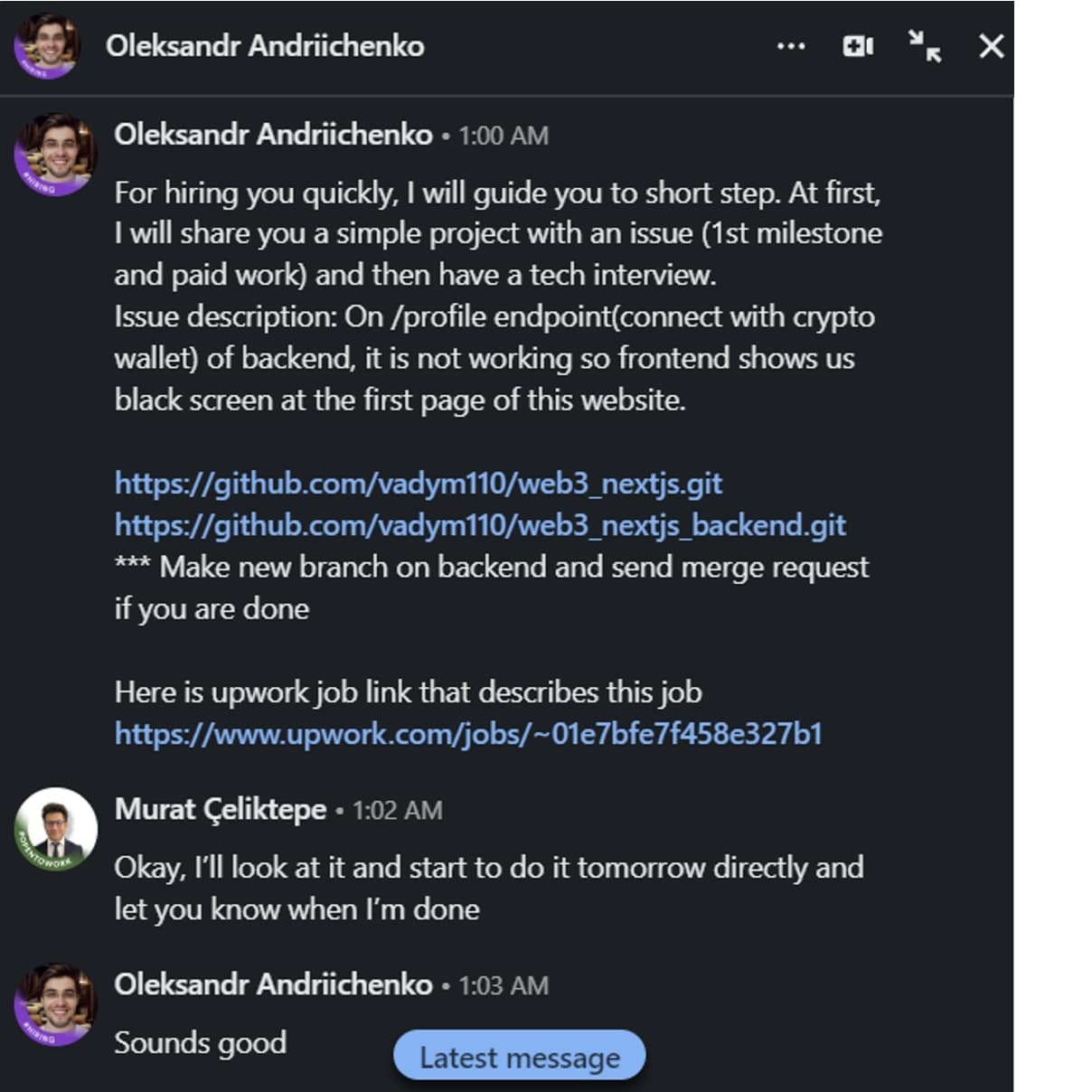Open the Upwork job link
1092x1092 pixels.
coord(468,733)
